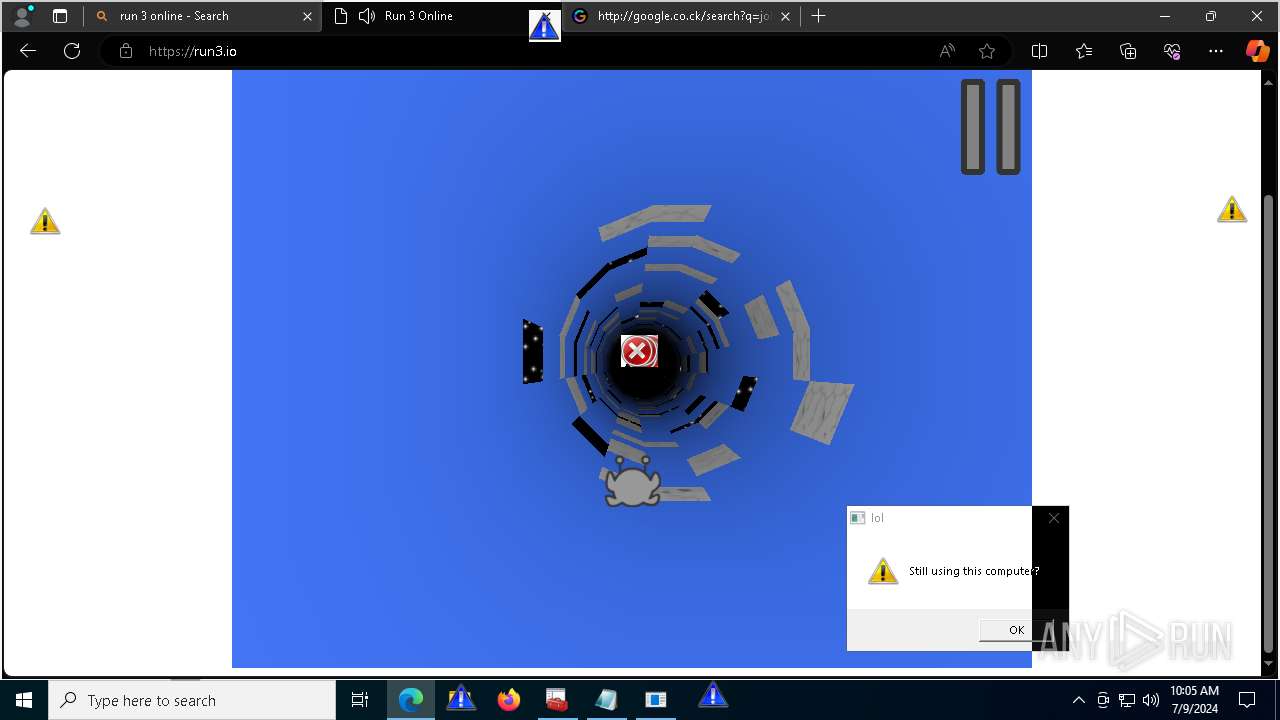The height and width of the screenshot is (720, 1280).
Task: Open the Windows notification center
Action: pyautogui.click(x=1247, y=700)
